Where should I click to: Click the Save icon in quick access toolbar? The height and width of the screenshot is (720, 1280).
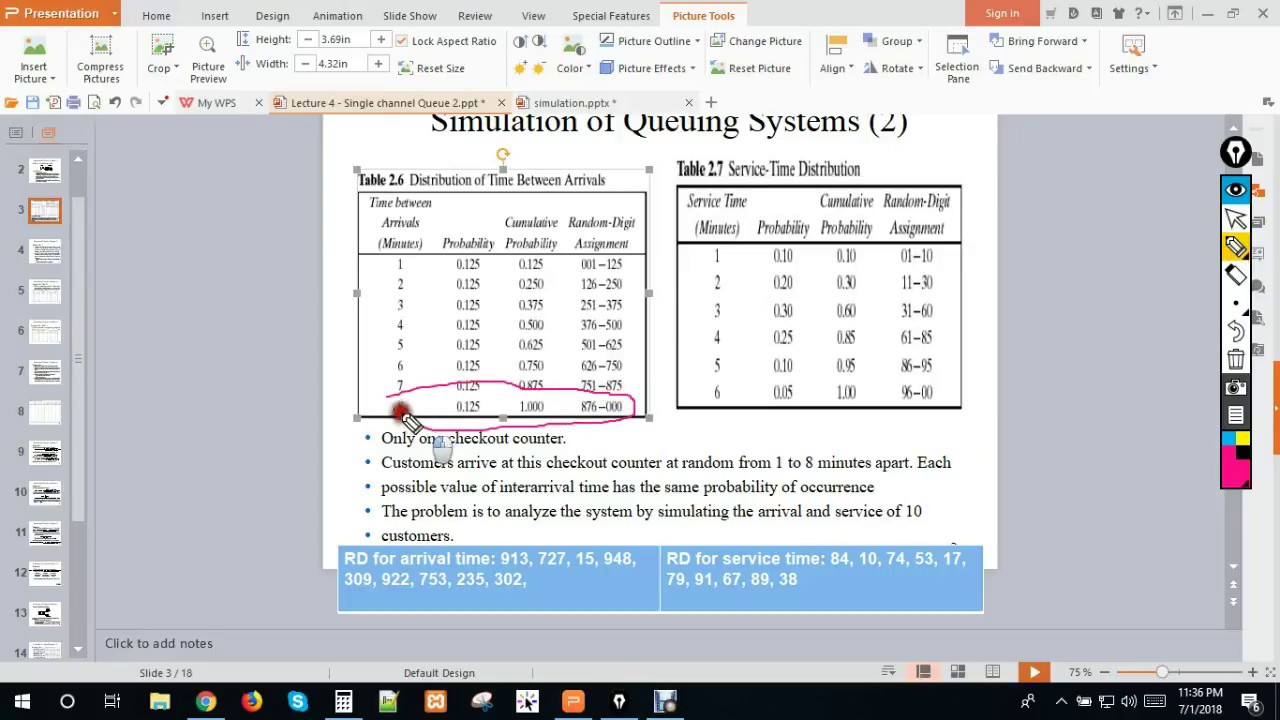(32, 102)
